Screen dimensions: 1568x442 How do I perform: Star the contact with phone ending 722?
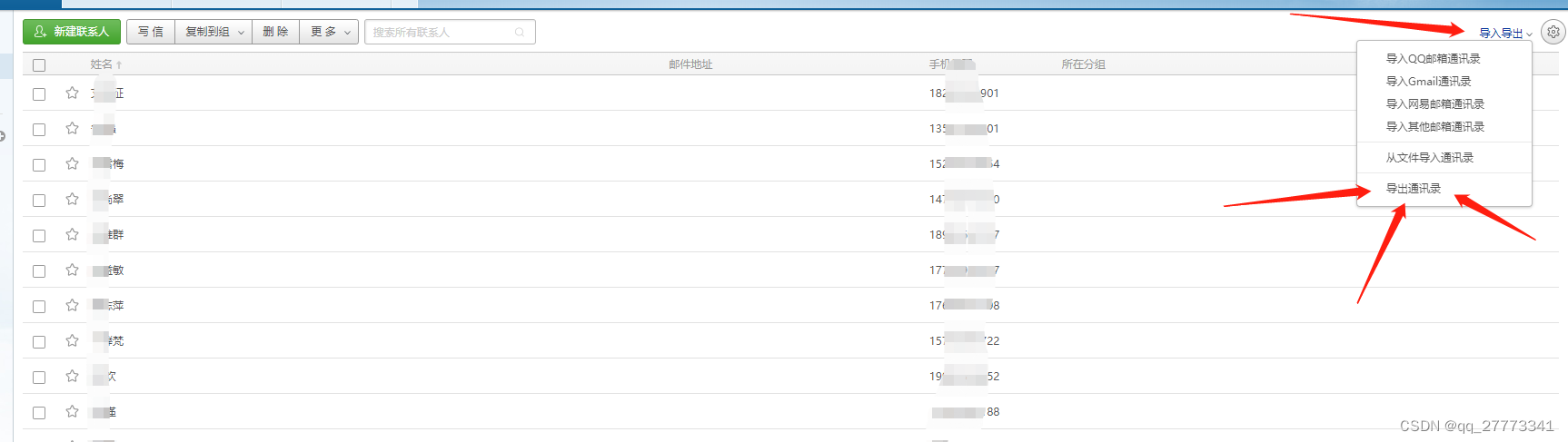[73, 341]
